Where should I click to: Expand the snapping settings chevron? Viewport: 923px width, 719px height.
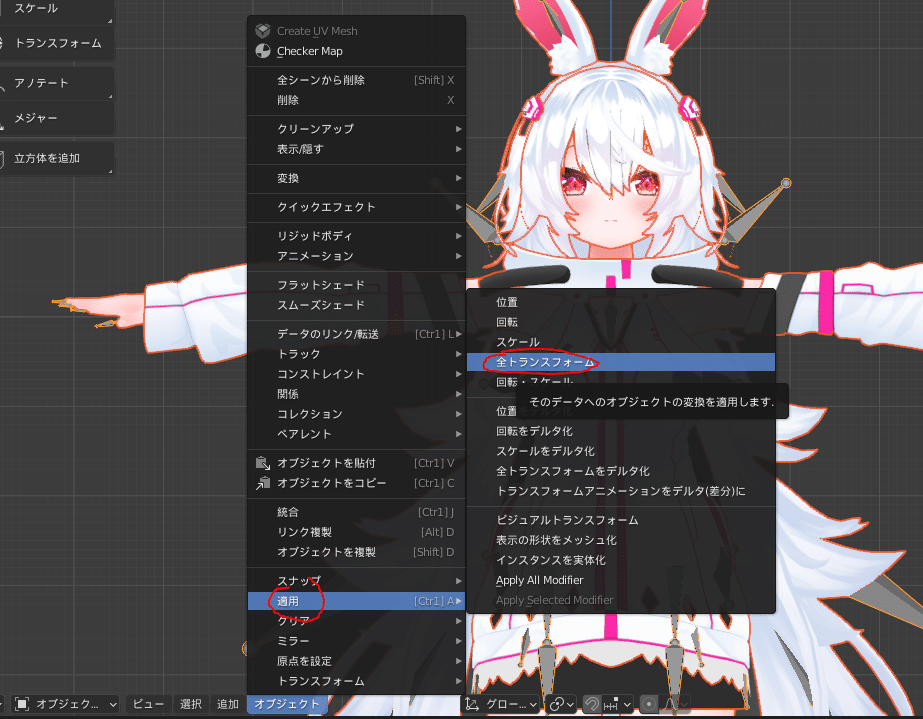627,703
